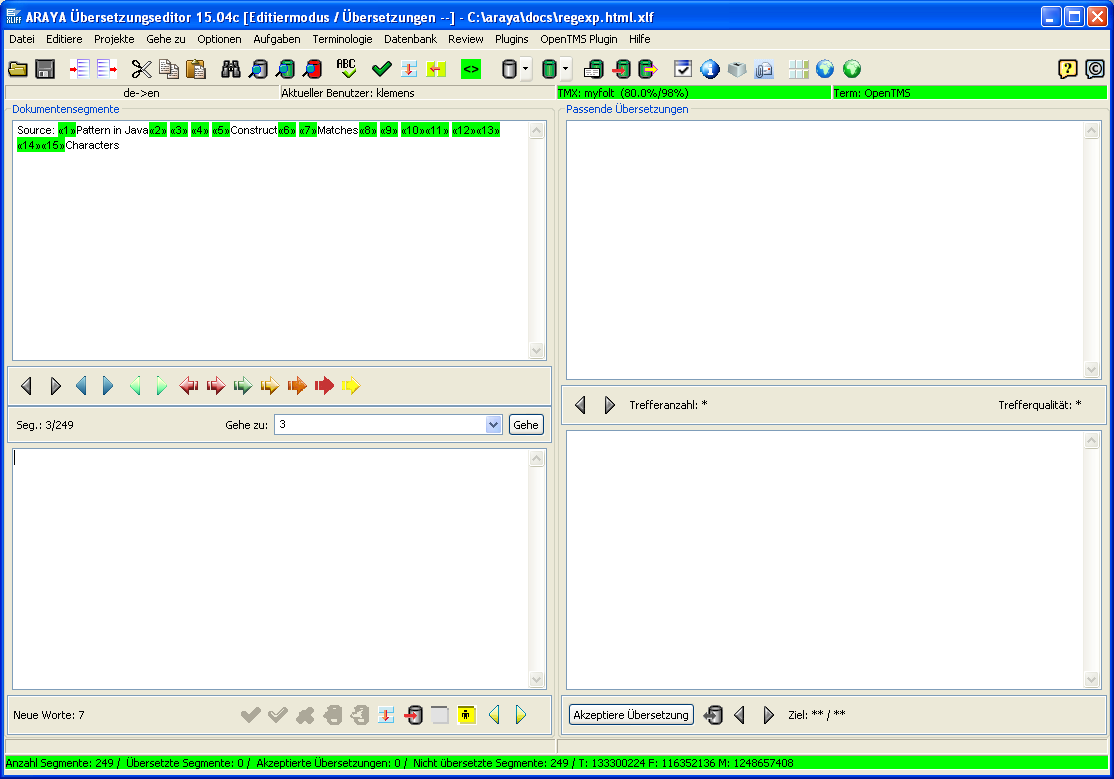The width and height of the screenshot is (1114, 779).
Task: Click the floppy disk save icon
Action: coord(45,69)
